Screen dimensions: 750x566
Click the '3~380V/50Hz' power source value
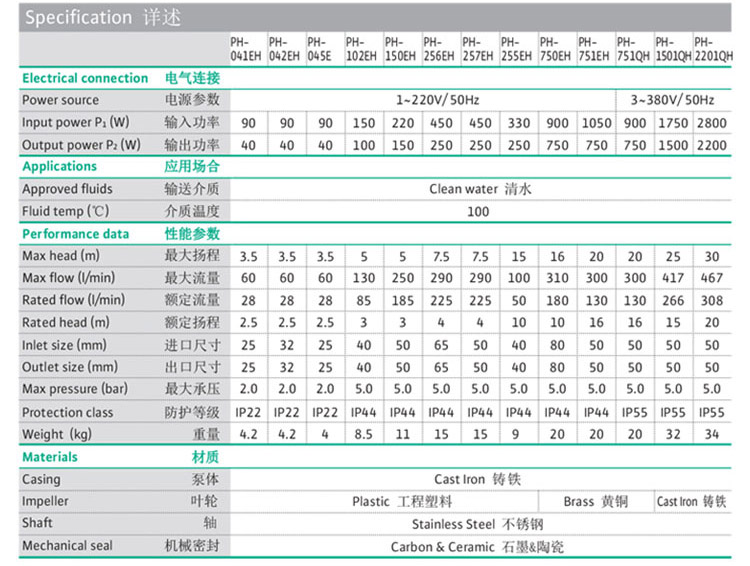pos(672,100)
